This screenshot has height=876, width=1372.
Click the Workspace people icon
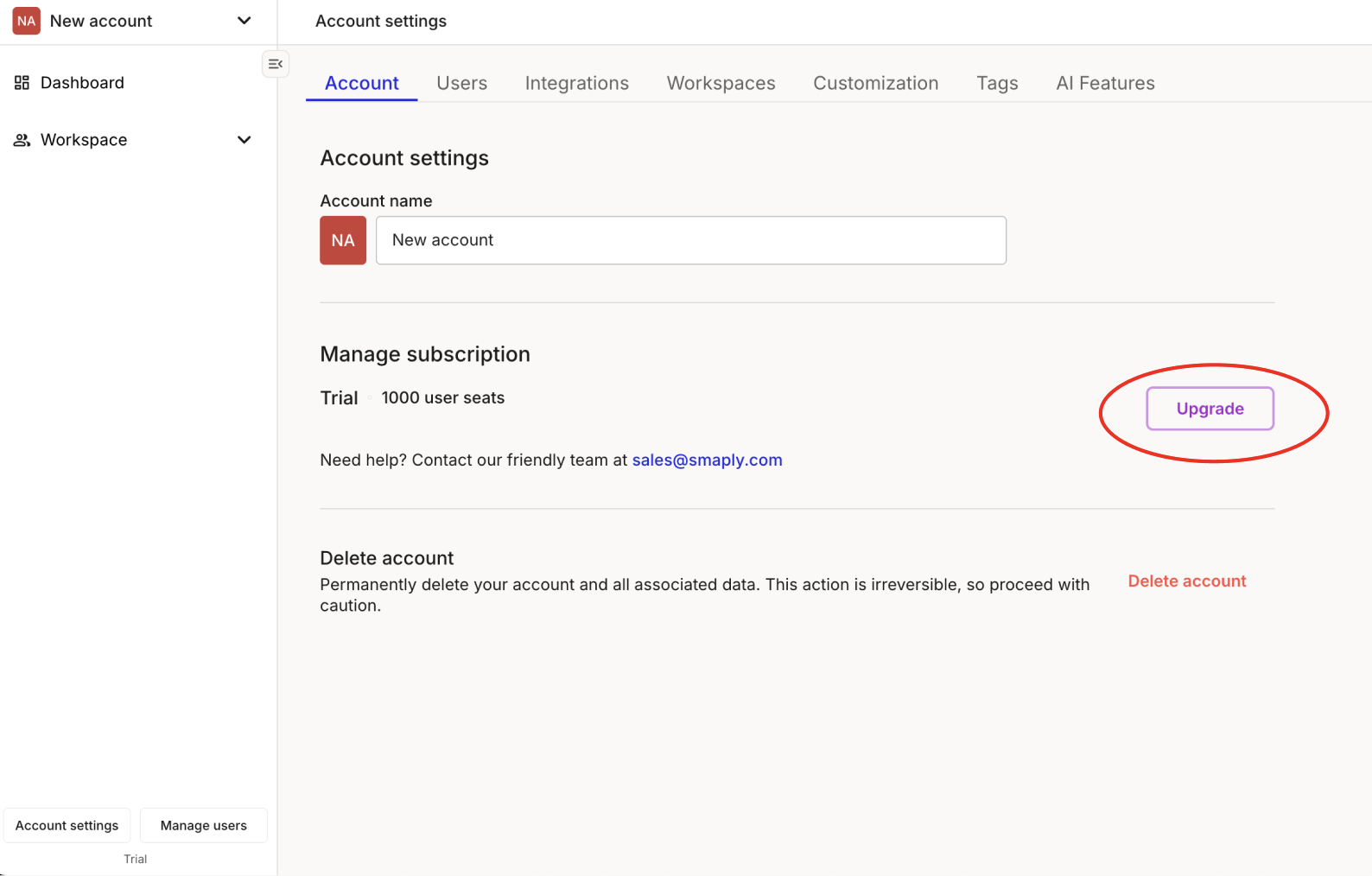pos(22,140)
